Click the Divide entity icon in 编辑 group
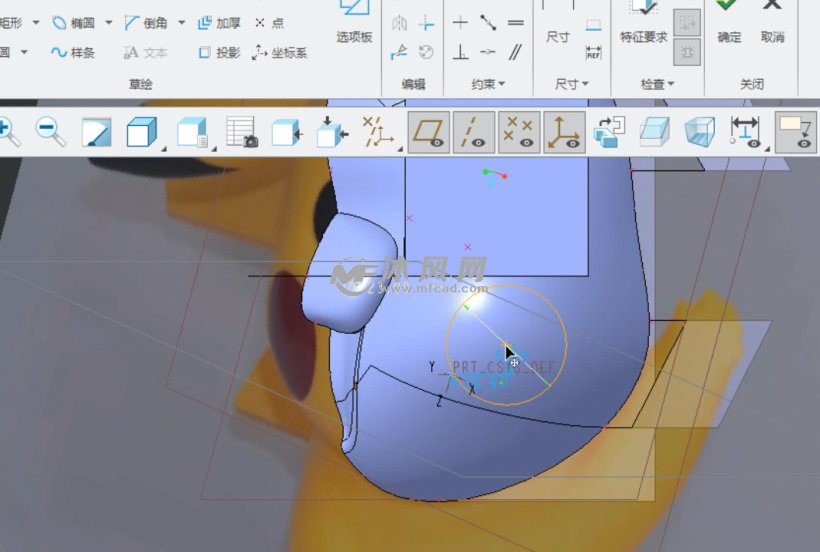 tap(400, 52)
